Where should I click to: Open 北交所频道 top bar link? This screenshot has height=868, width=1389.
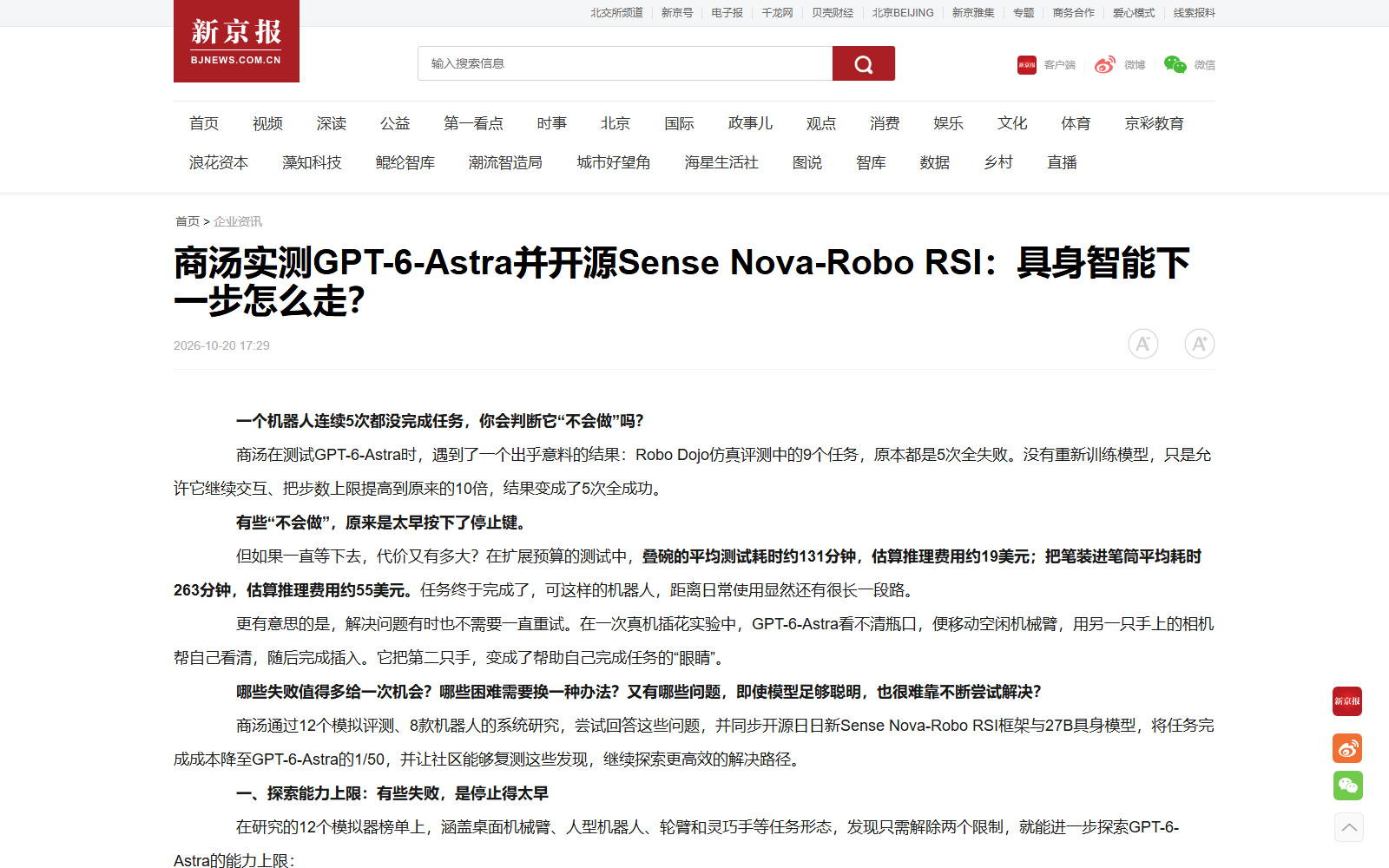(616, 13)
